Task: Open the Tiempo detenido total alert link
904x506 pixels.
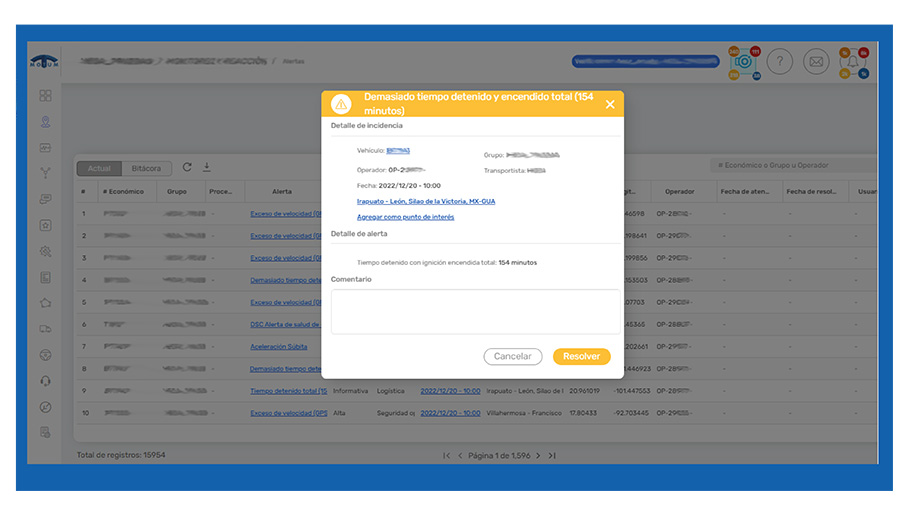Action: coord(288,391)
